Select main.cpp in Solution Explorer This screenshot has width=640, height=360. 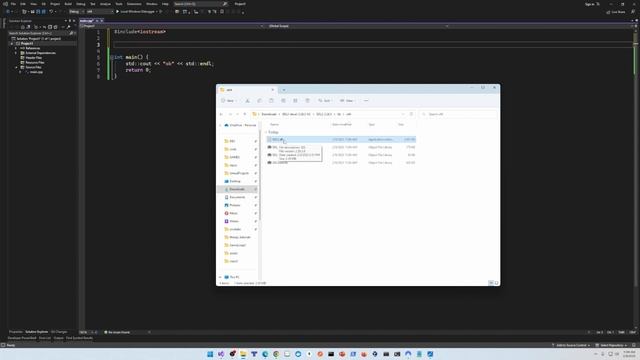[x=36, y=72]
